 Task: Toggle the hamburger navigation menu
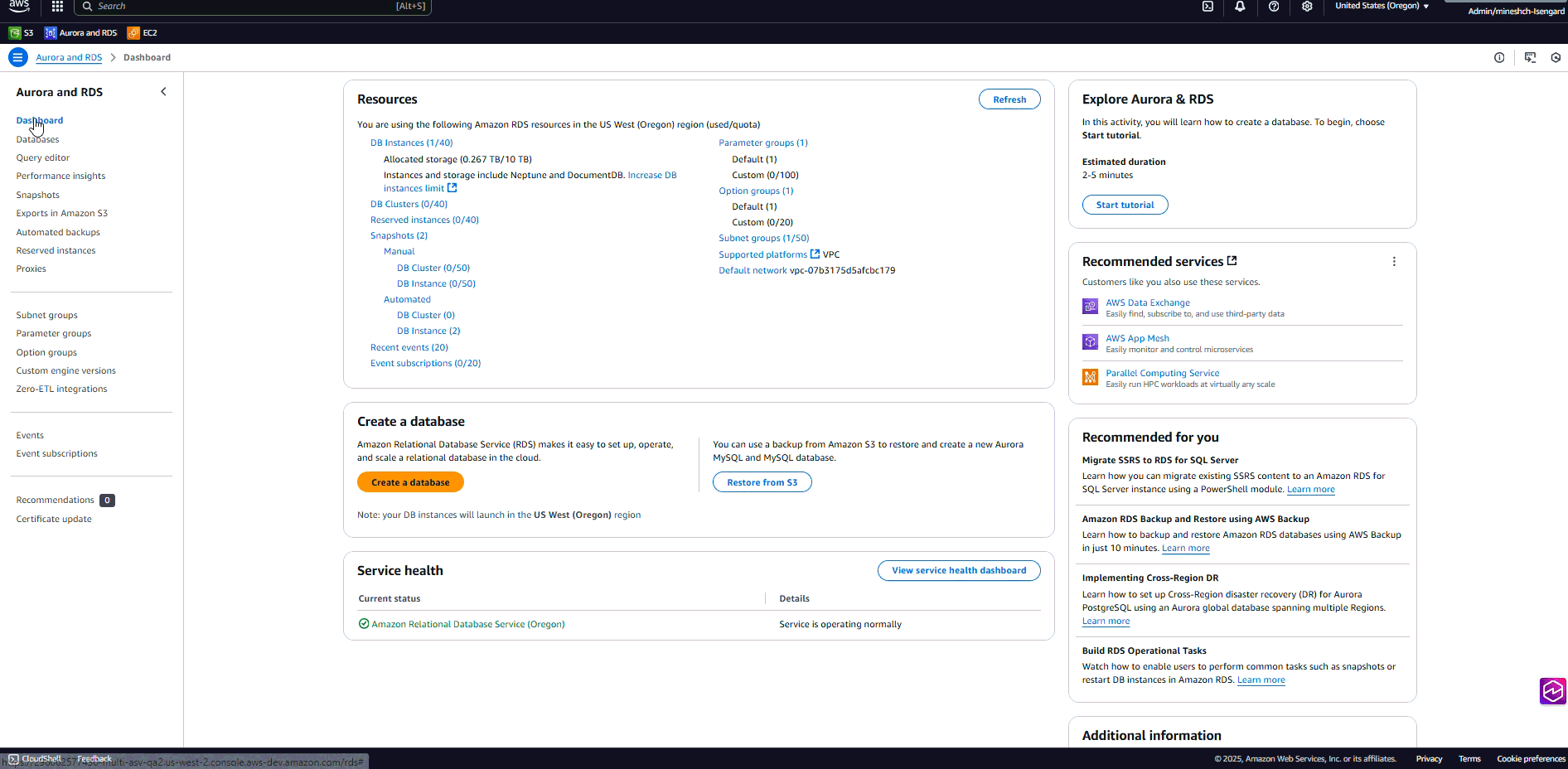click(x=17, y=57)
